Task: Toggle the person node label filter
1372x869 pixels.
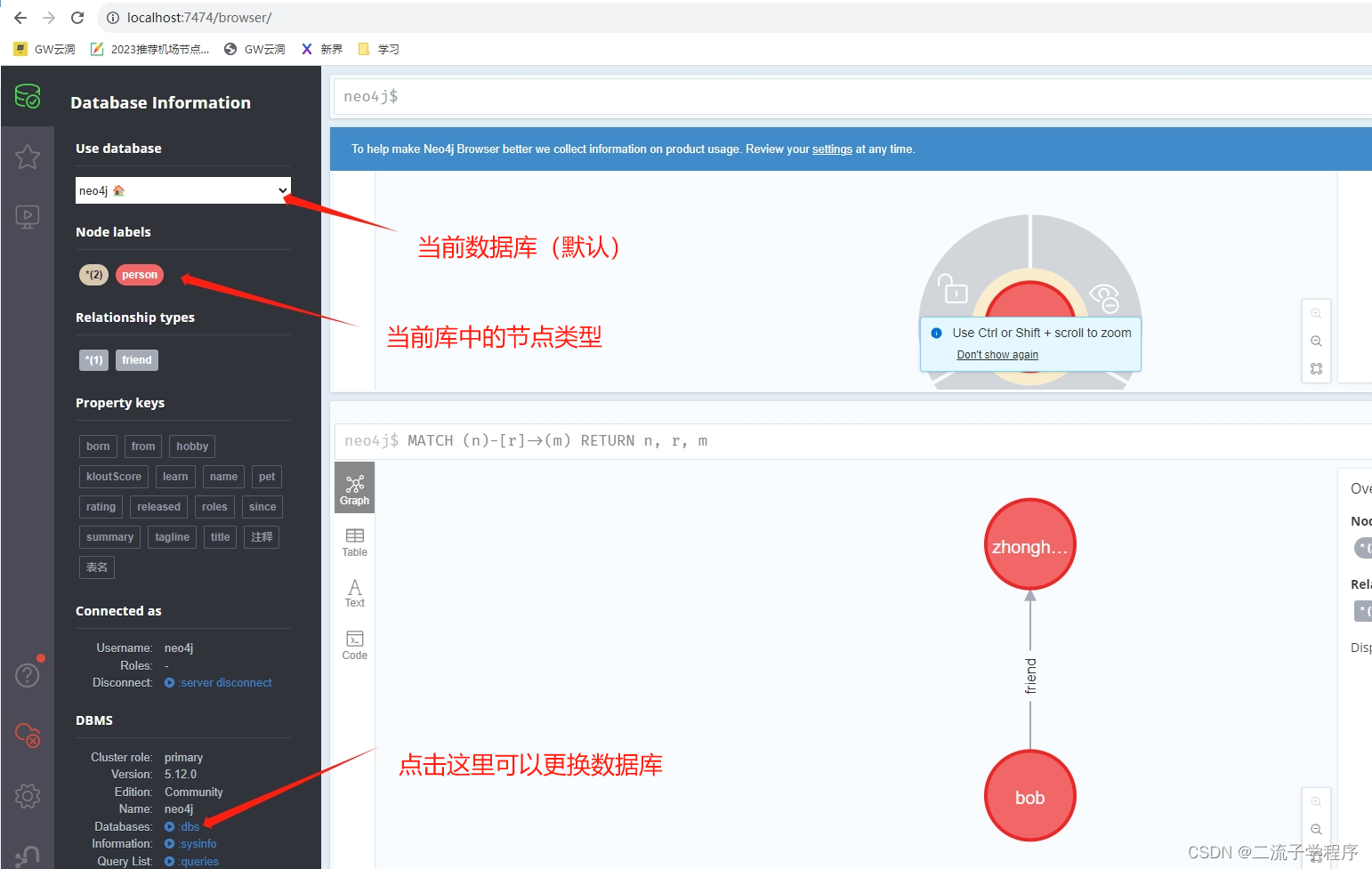Action: (139, 274)
